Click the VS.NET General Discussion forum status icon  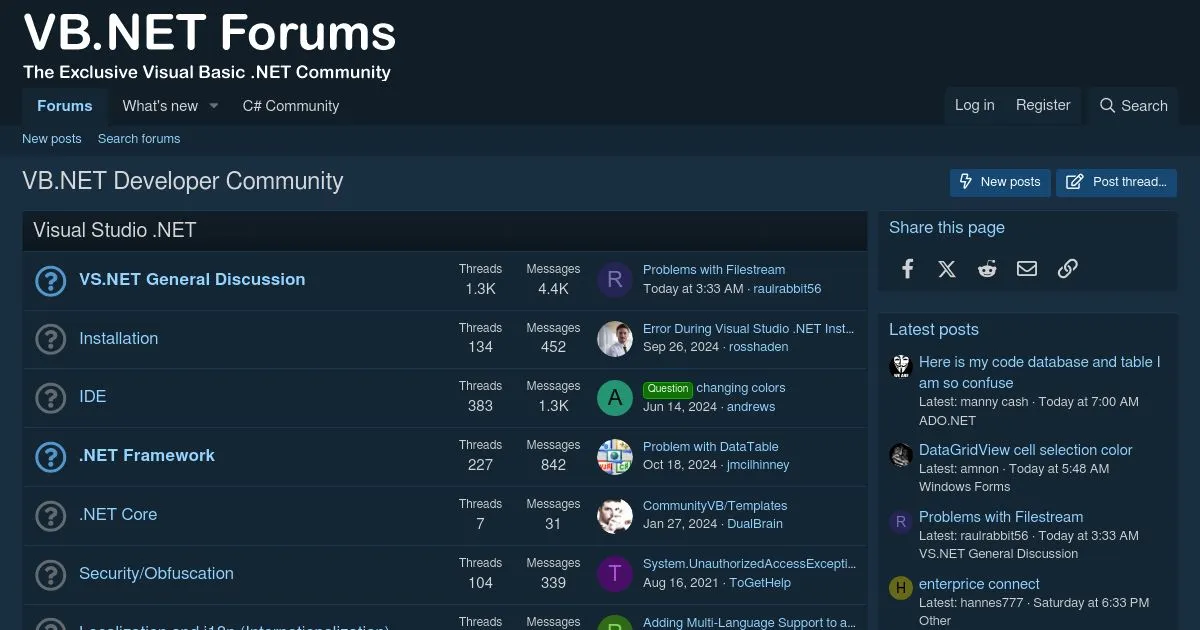point(50,281)
